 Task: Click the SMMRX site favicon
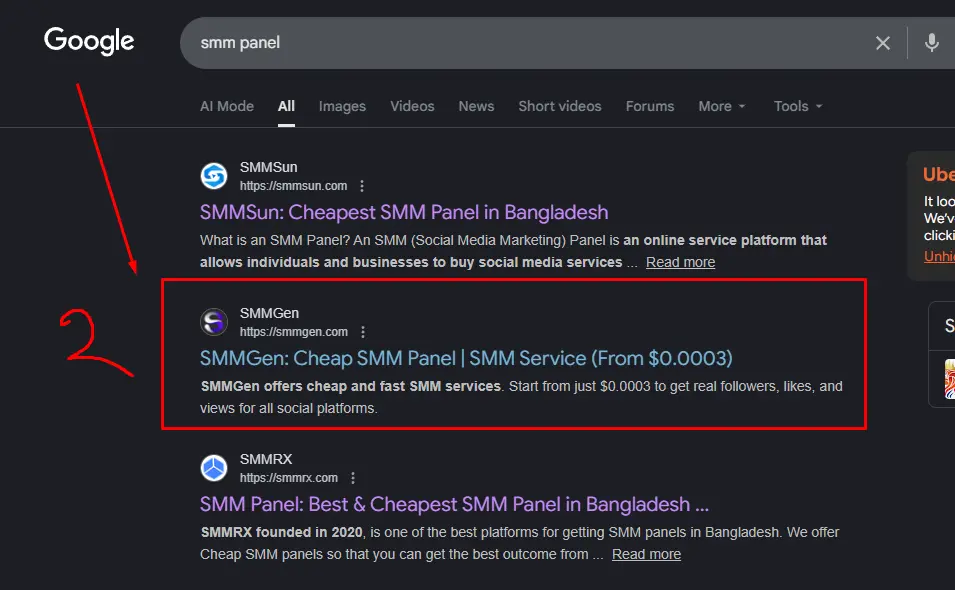point(214,468)
